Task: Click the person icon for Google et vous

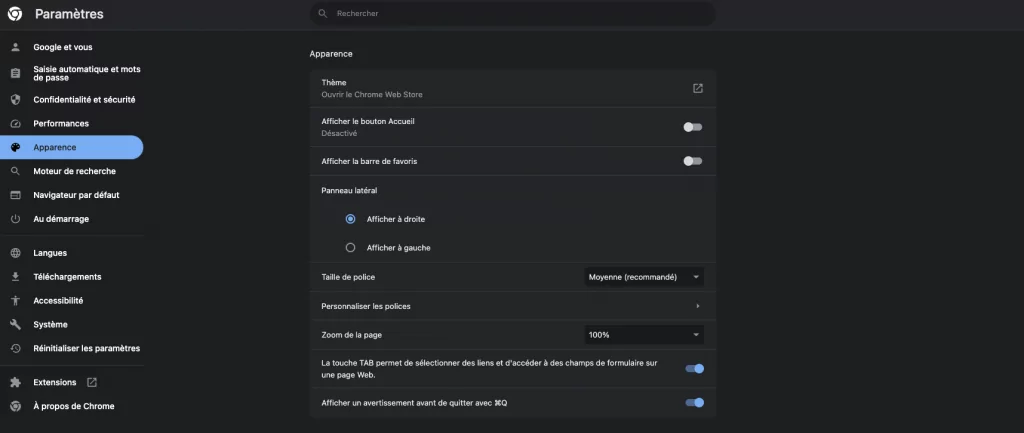Action: [15, 47]
